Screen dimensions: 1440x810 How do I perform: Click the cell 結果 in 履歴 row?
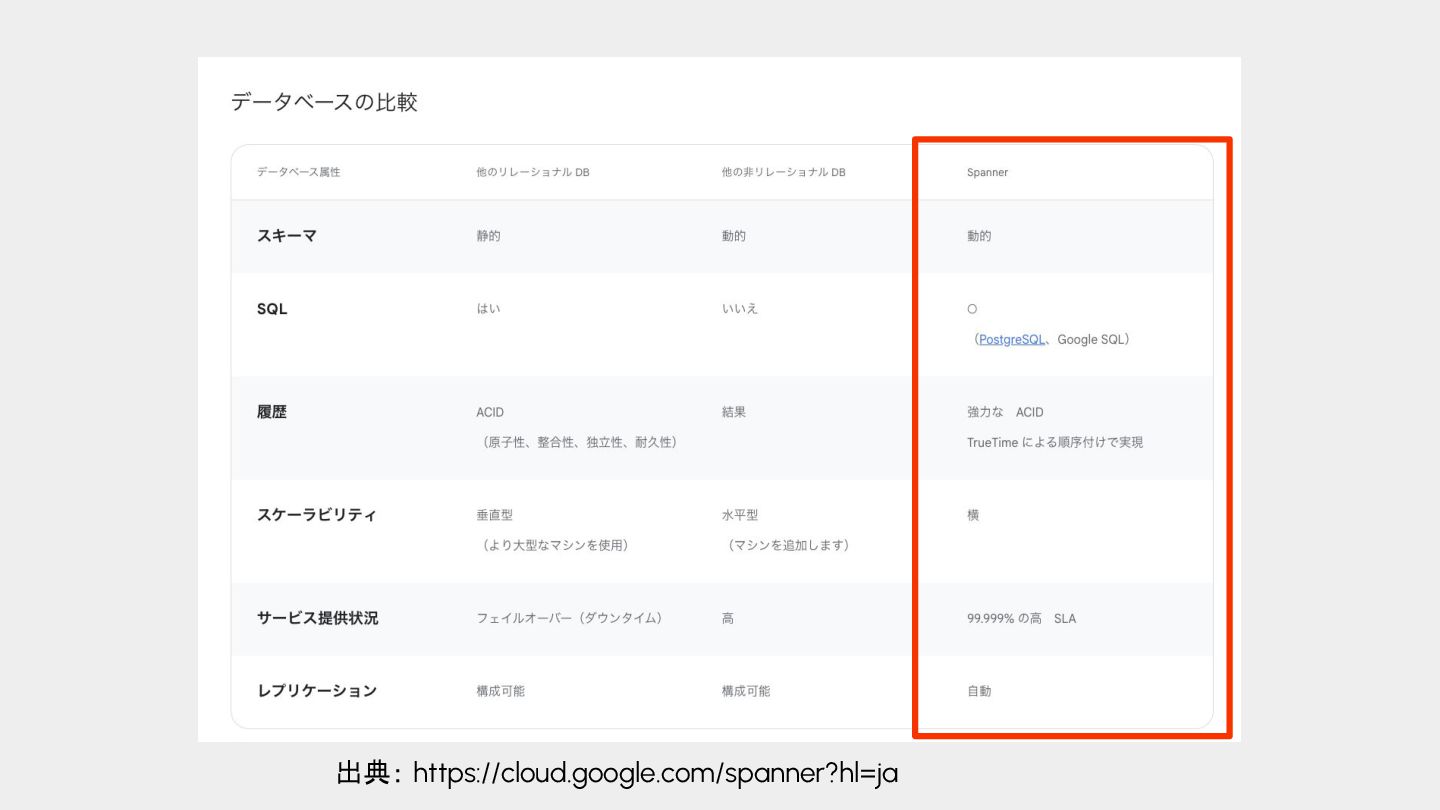coord(734,412)
